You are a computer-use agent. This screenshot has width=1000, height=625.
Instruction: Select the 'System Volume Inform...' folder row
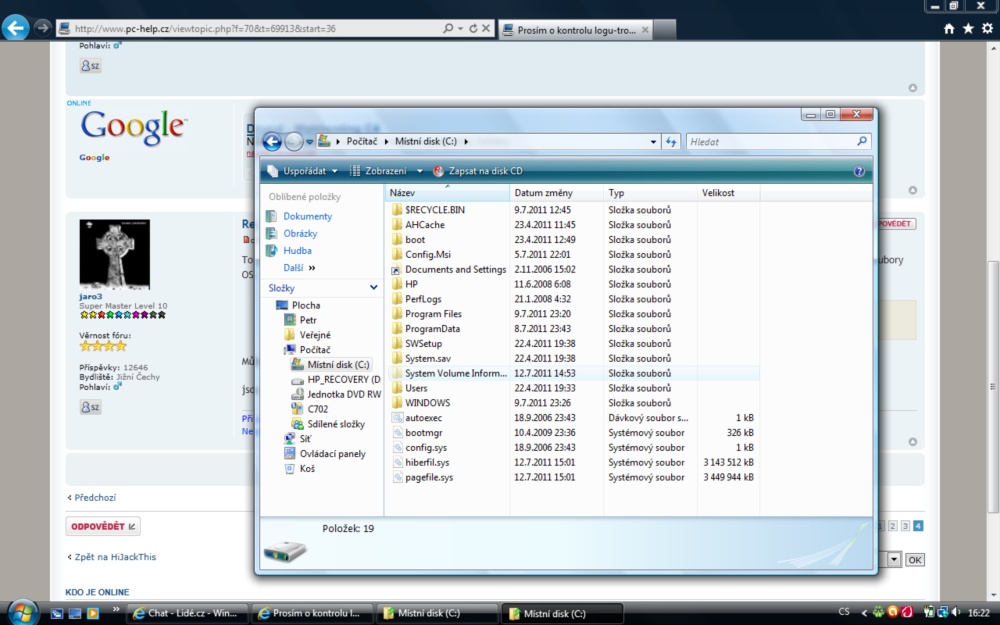(573, 373)
